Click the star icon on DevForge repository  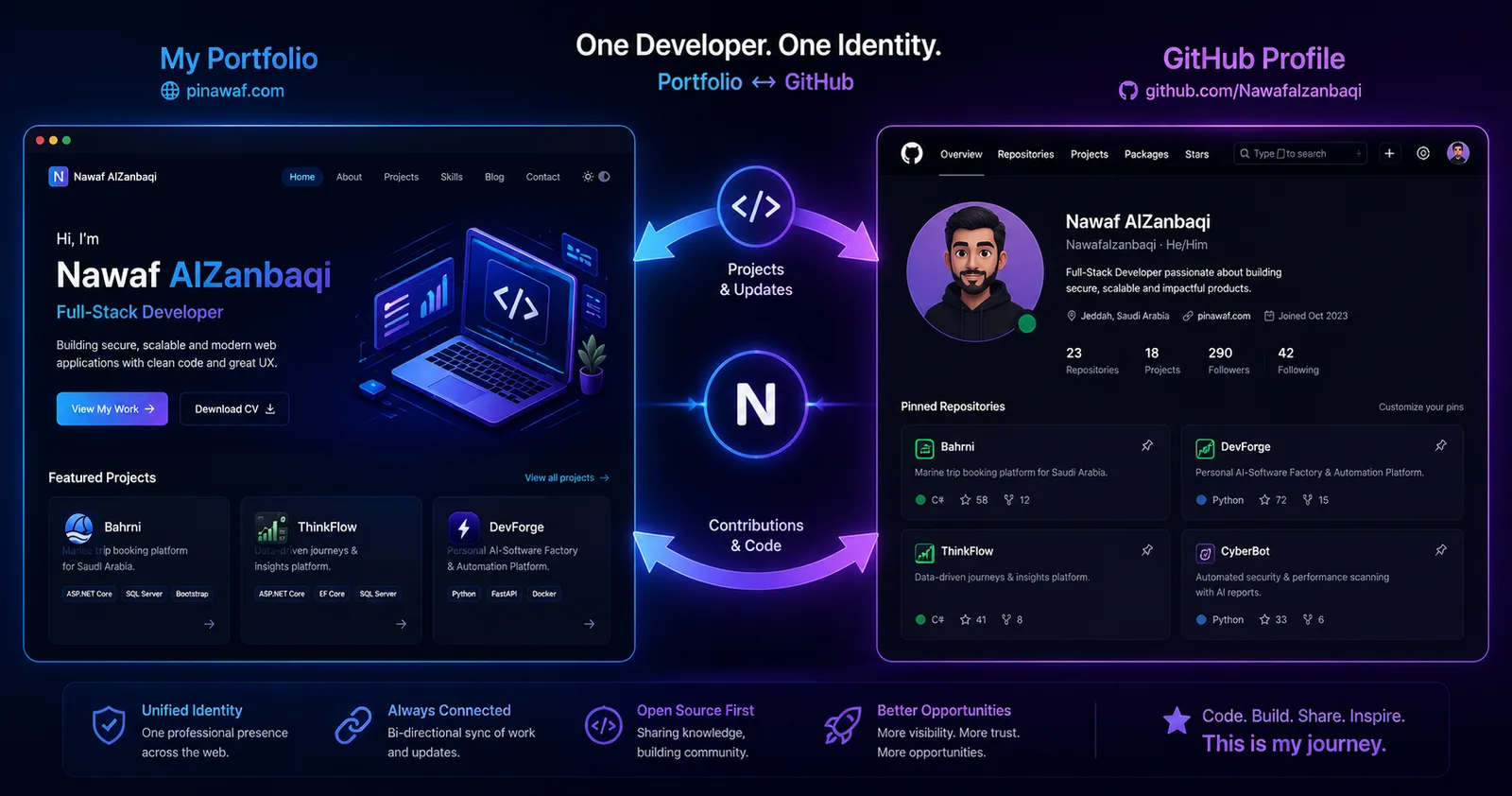[x=1264, y=500]
